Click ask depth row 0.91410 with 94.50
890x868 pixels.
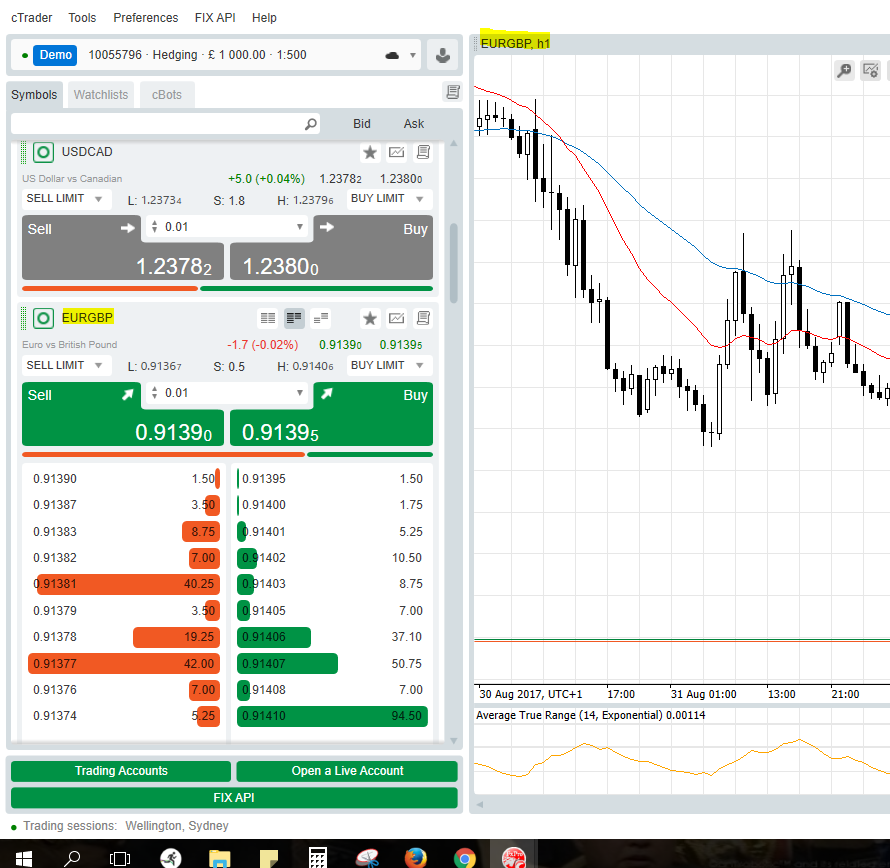332,716
